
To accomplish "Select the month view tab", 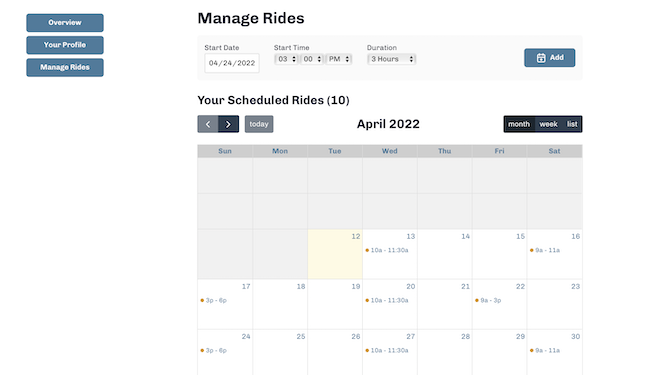I will click(519, 124).
